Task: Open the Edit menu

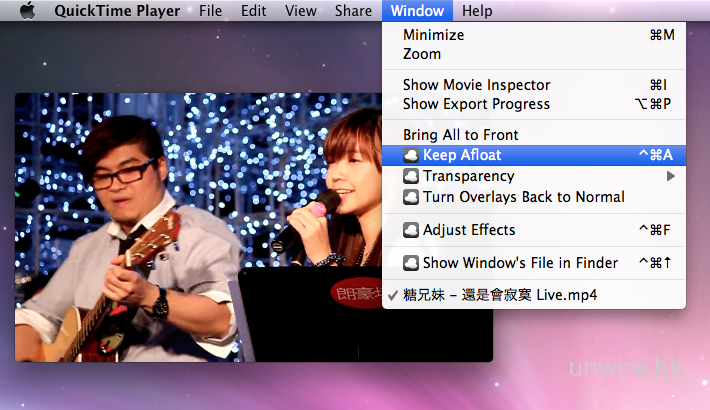Action: tap(253, 11)
